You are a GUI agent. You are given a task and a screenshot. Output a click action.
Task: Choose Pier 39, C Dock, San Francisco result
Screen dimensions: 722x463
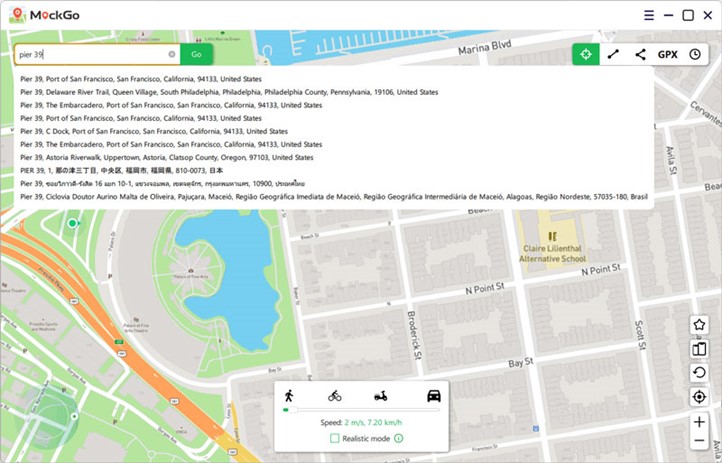154,131
